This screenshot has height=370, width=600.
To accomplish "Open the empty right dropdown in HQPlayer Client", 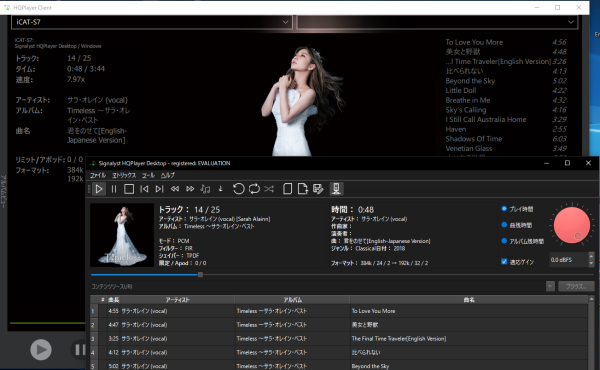I will [x=437, y=22].
